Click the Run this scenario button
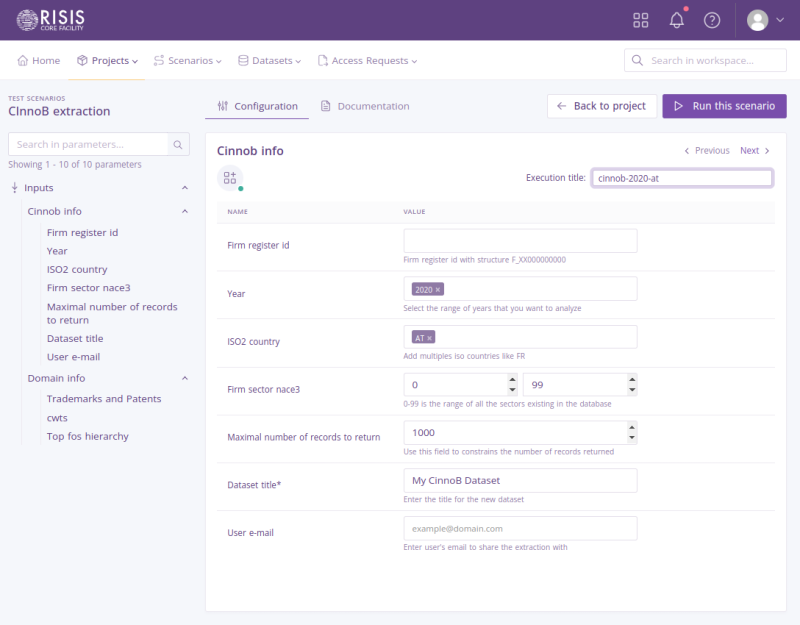The width and height of the screenshot is (800, 625). [724, 106]
